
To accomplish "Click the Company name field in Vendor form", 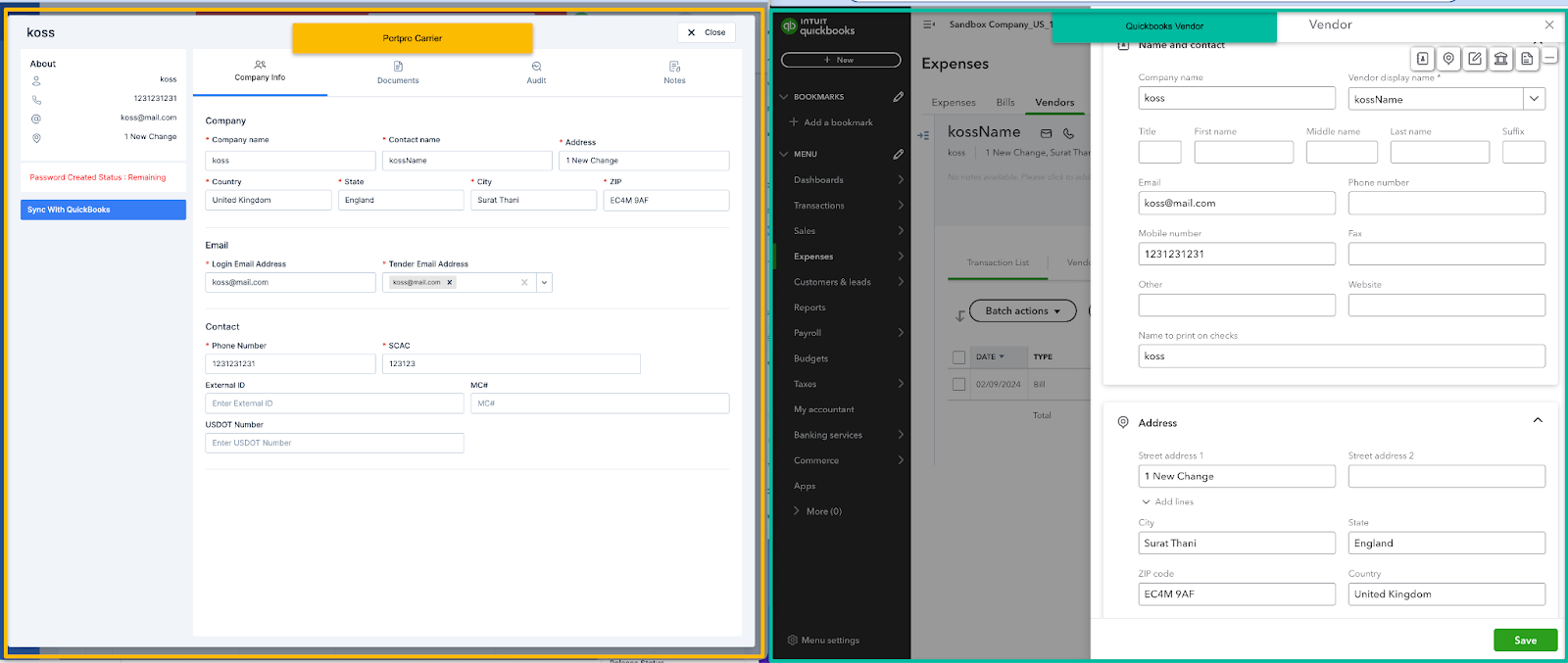I will click(x=1237, y=98).
